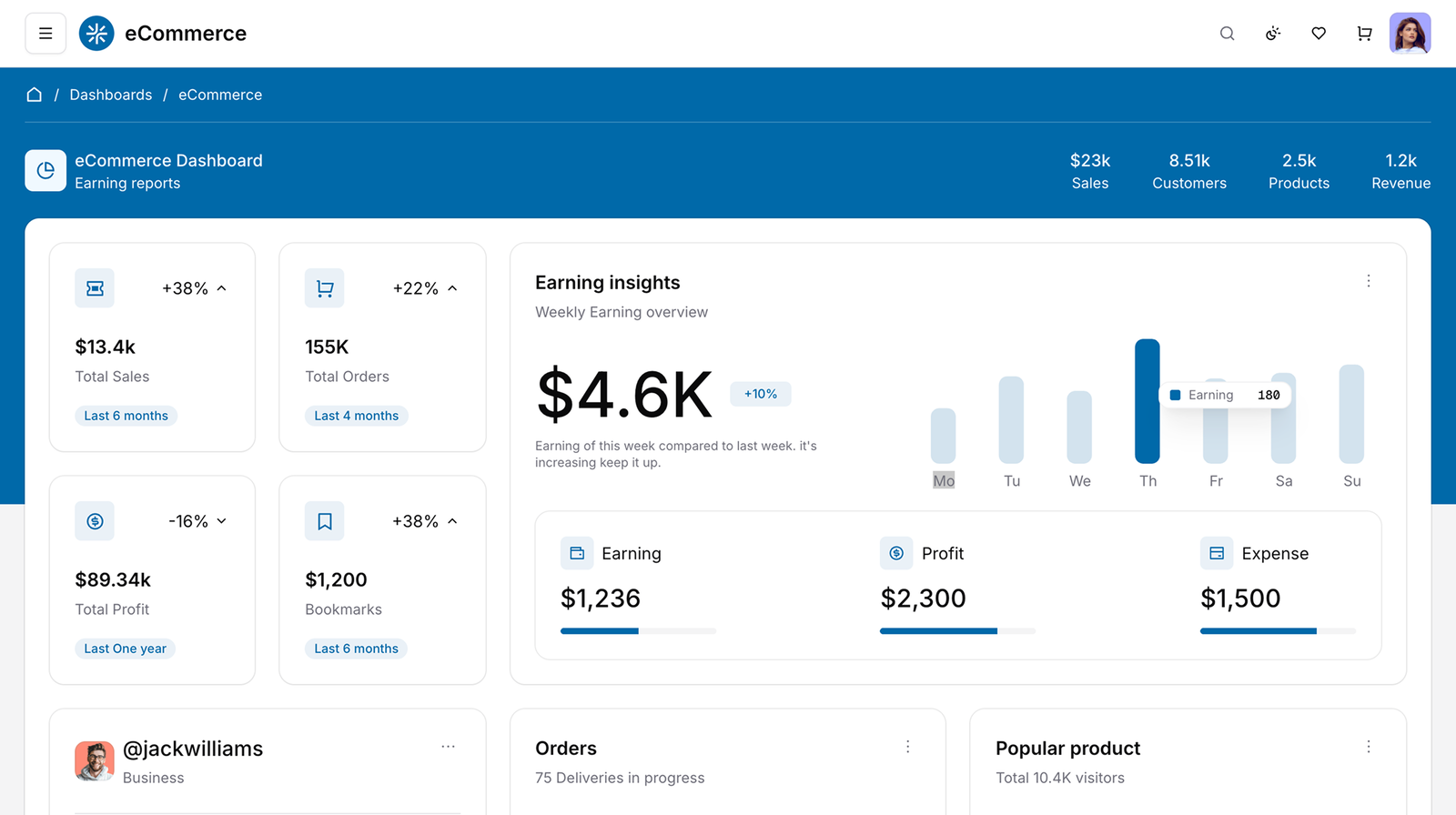
Task: Click the +10% badge next to $4.6K
Action: point(761,394)
